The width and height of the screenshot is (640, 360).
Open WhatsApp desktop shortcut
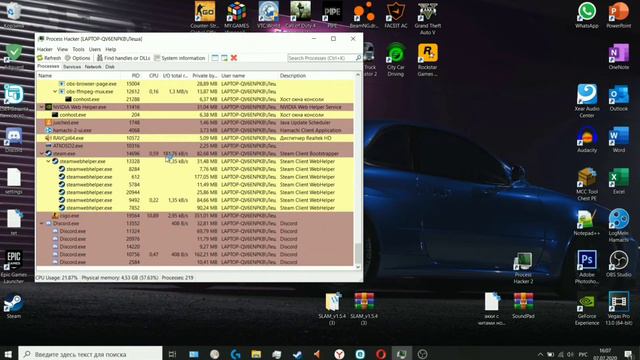[x=587, y=16]
